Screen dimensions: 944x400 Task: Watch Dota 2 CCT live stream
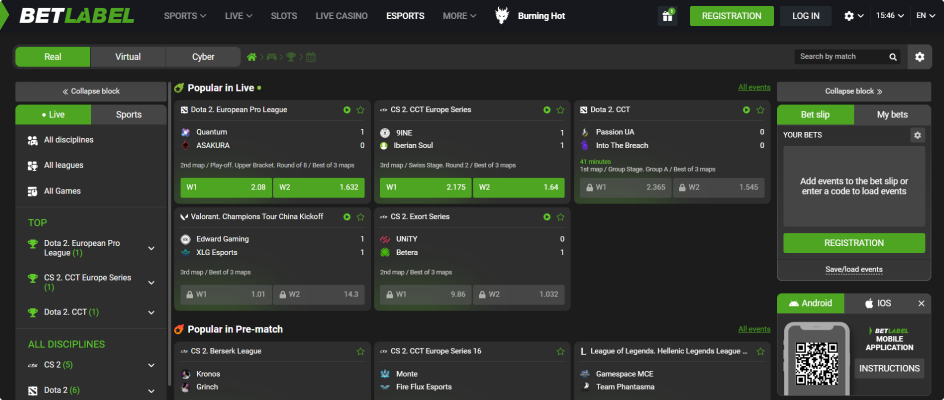click(747, 110)
